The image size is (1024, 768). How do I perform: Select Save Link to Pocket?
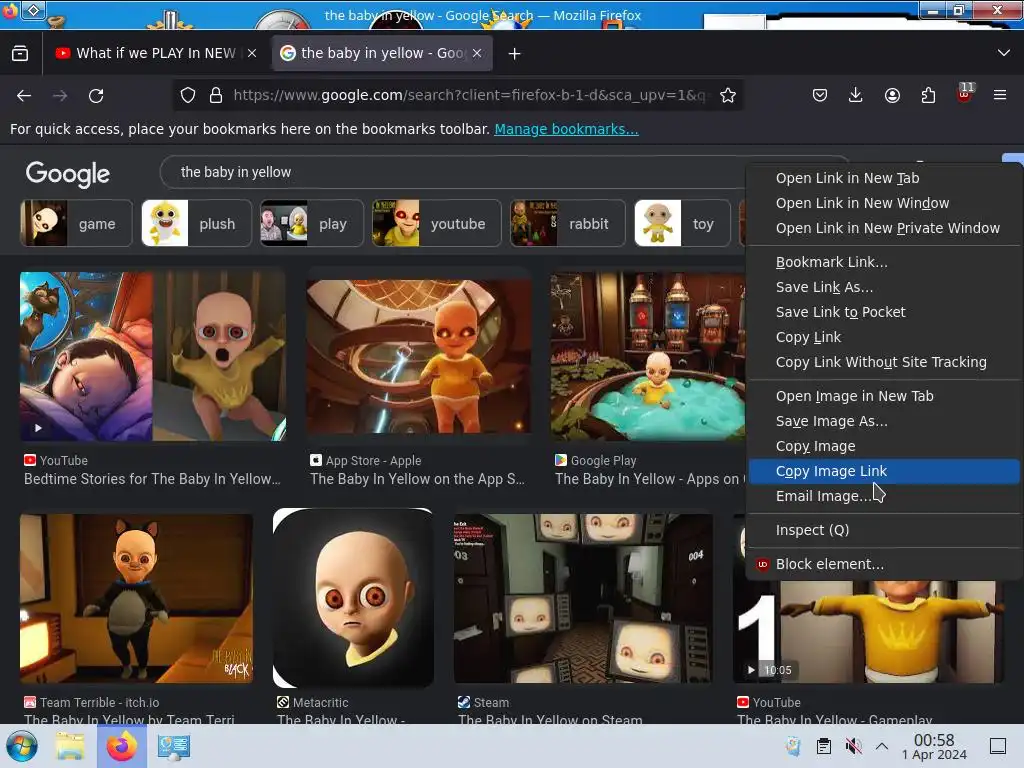click(884, 312)
